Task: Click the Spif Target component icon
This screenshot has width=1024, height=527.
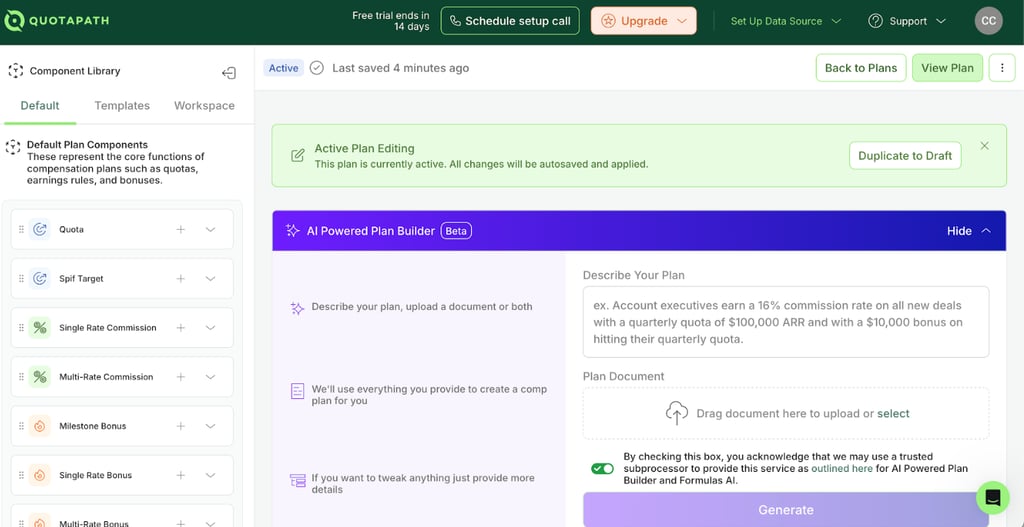Action: [x=40, y=278]
